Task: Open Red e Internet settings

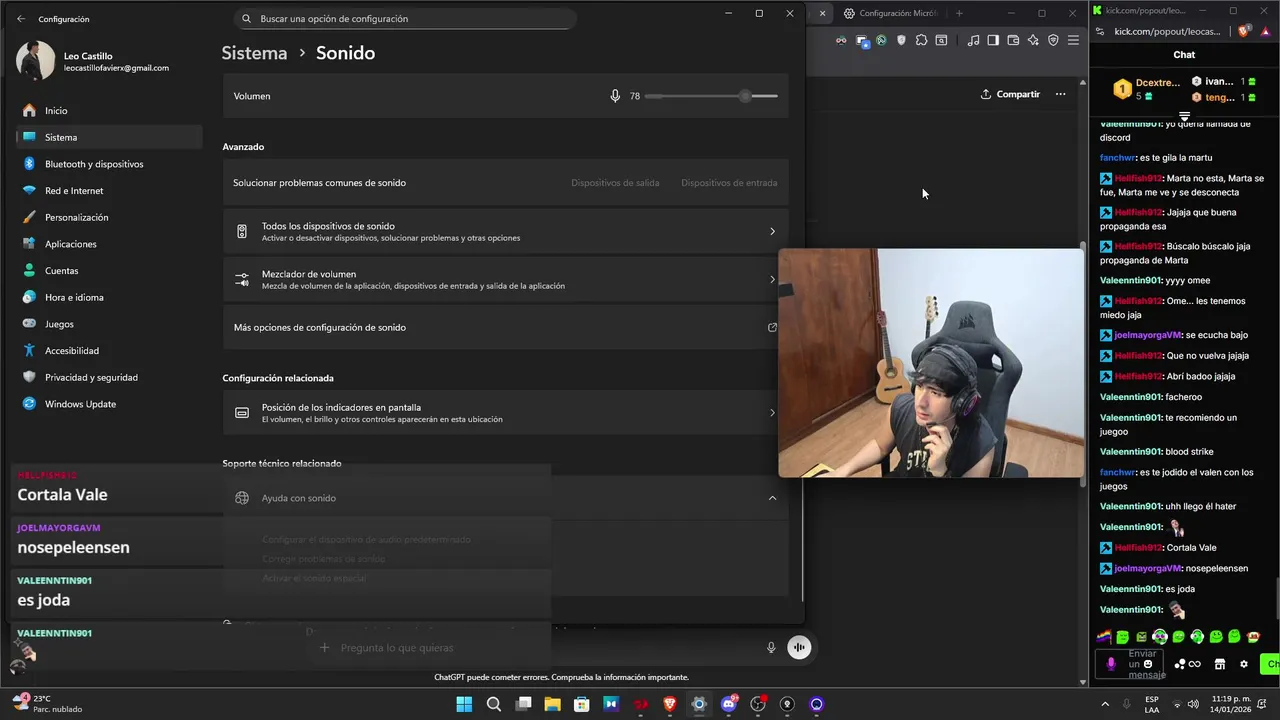Action: [110, 191]
